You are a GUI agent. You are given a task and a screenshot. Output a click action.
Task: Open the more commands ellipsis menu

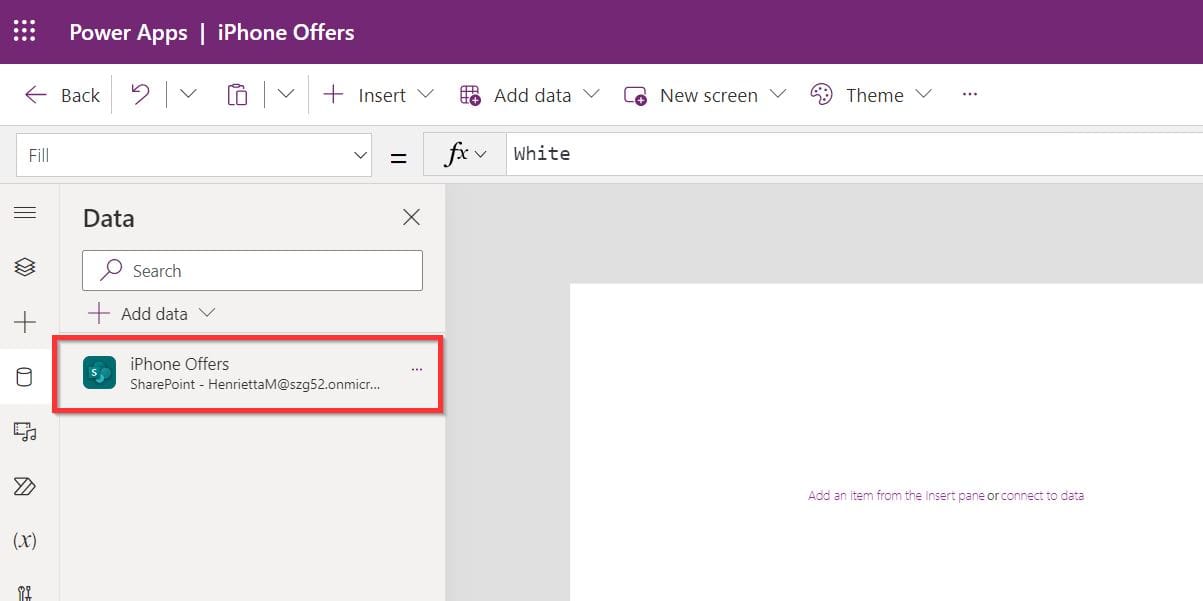[x=968, y=94]
